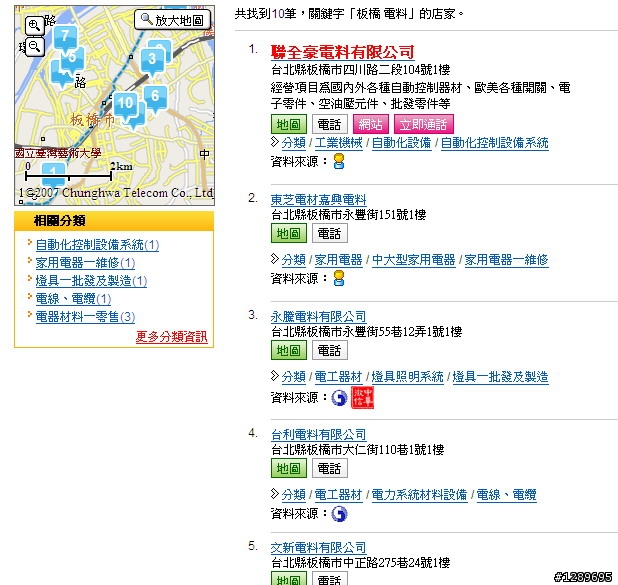Select sidebar category 家用電器一維修(1)
Image resolution: width=618 pixels, height=585 pixels.
[x=86, y=263]
